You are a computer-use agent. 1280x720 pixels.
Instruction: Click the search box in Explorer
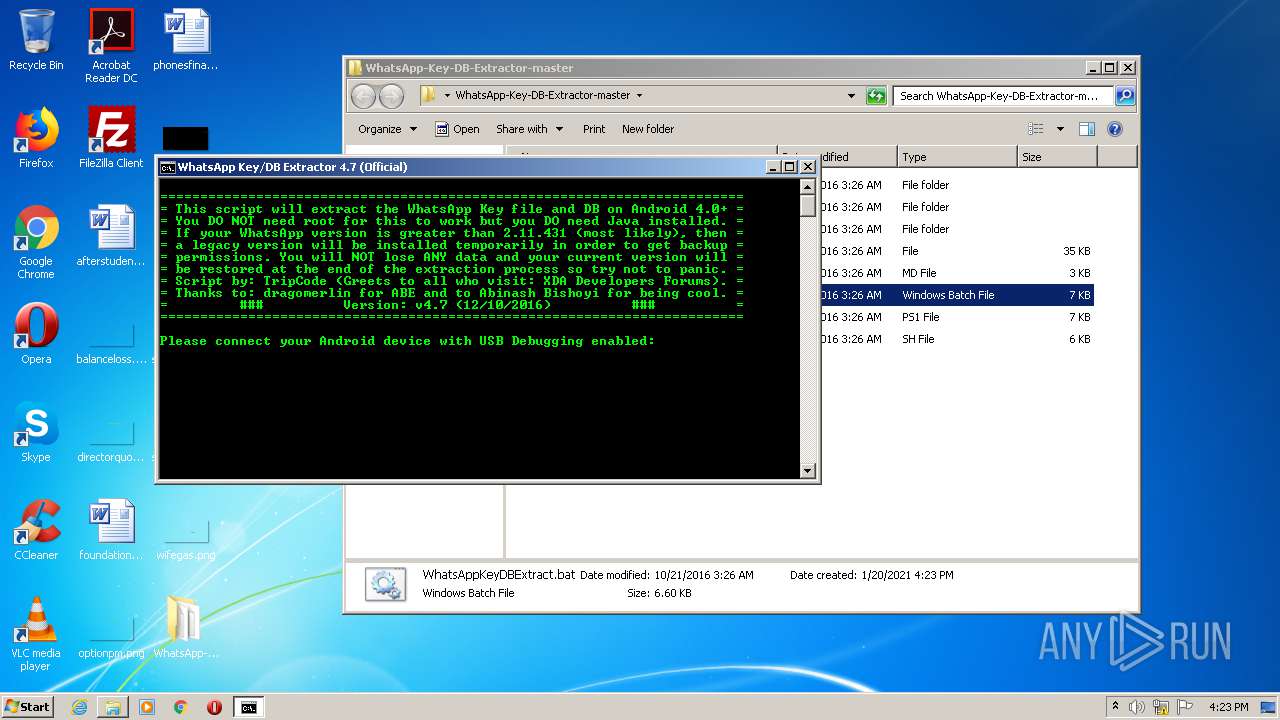coord(1002,96)
